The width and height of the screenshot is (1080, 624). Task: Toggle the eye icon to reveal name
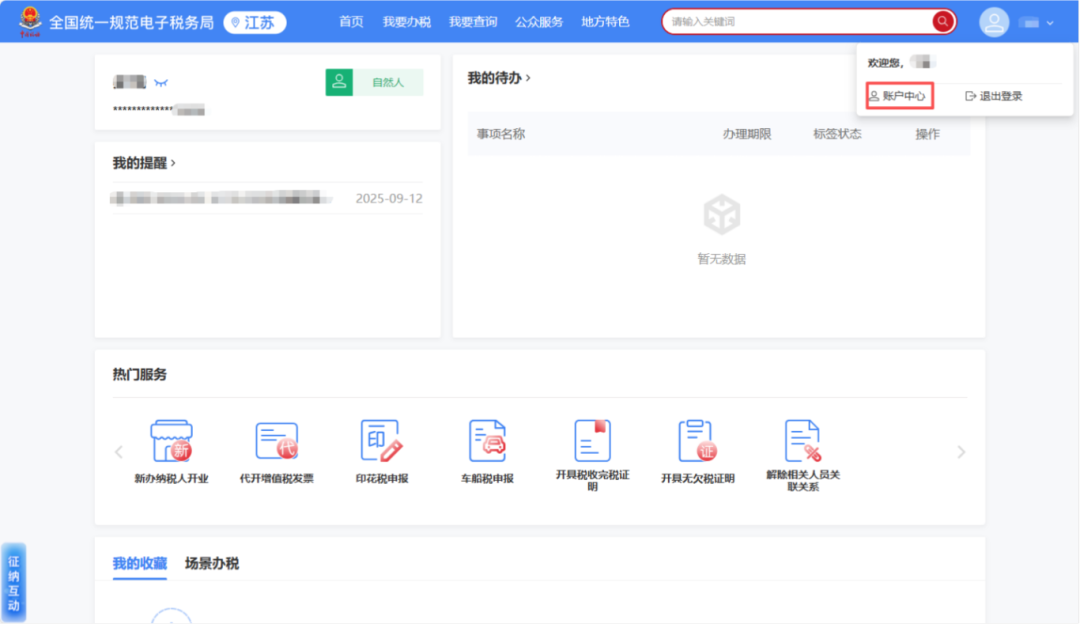[160, 82]
